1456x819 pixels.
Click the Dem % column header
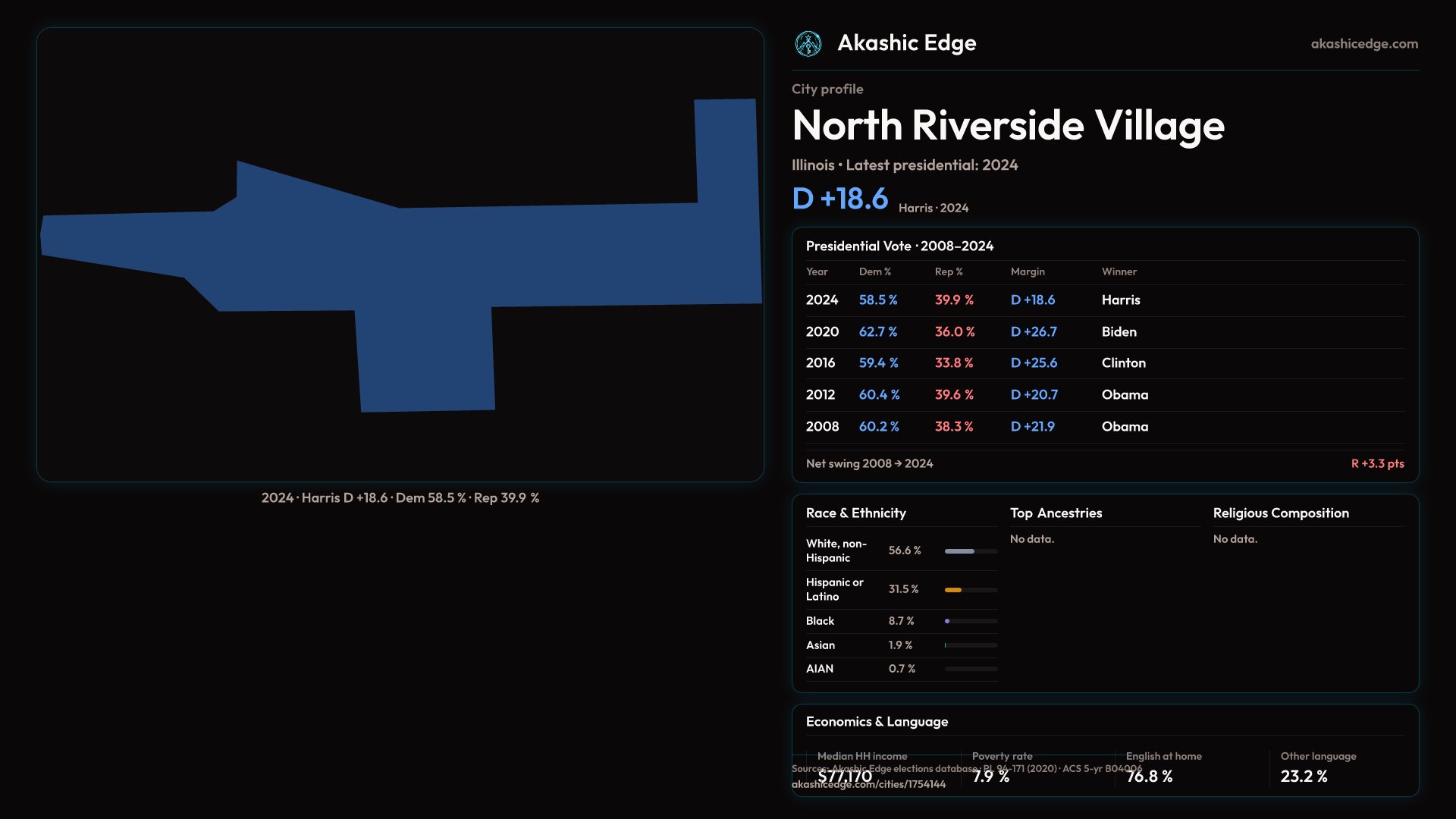coord(874,271)
